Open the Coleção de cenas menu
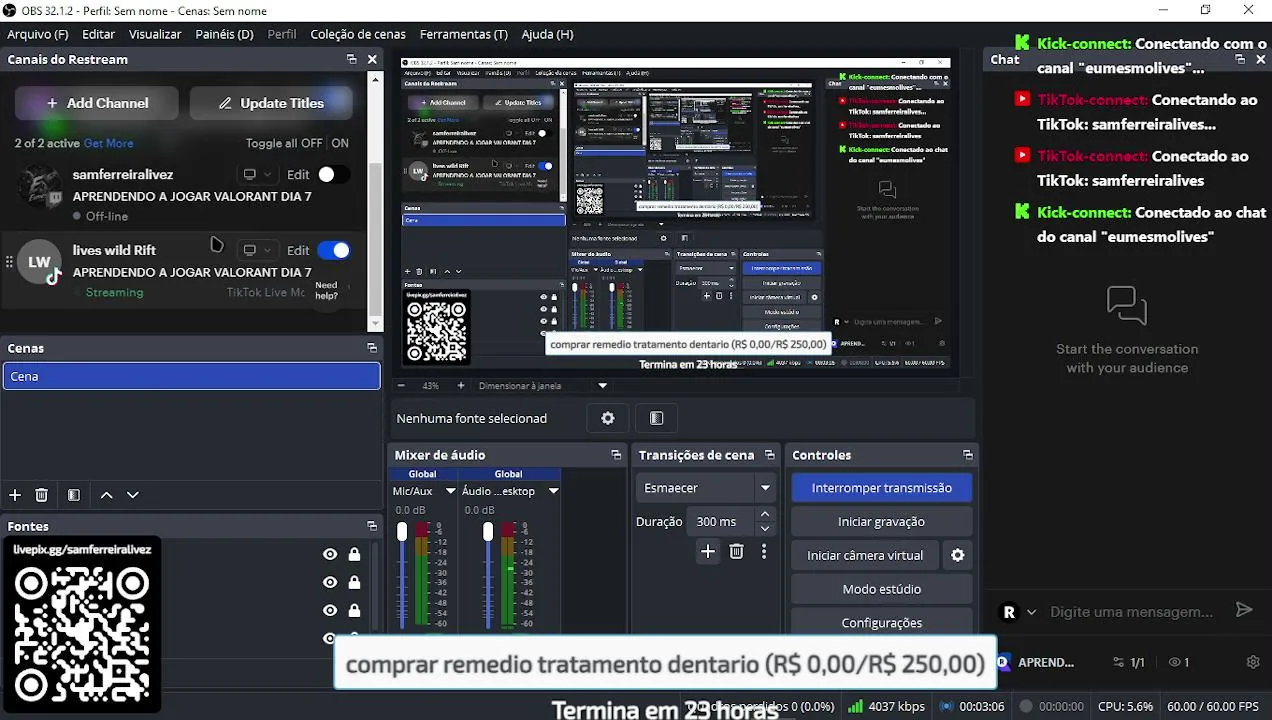 coord(358,34)
